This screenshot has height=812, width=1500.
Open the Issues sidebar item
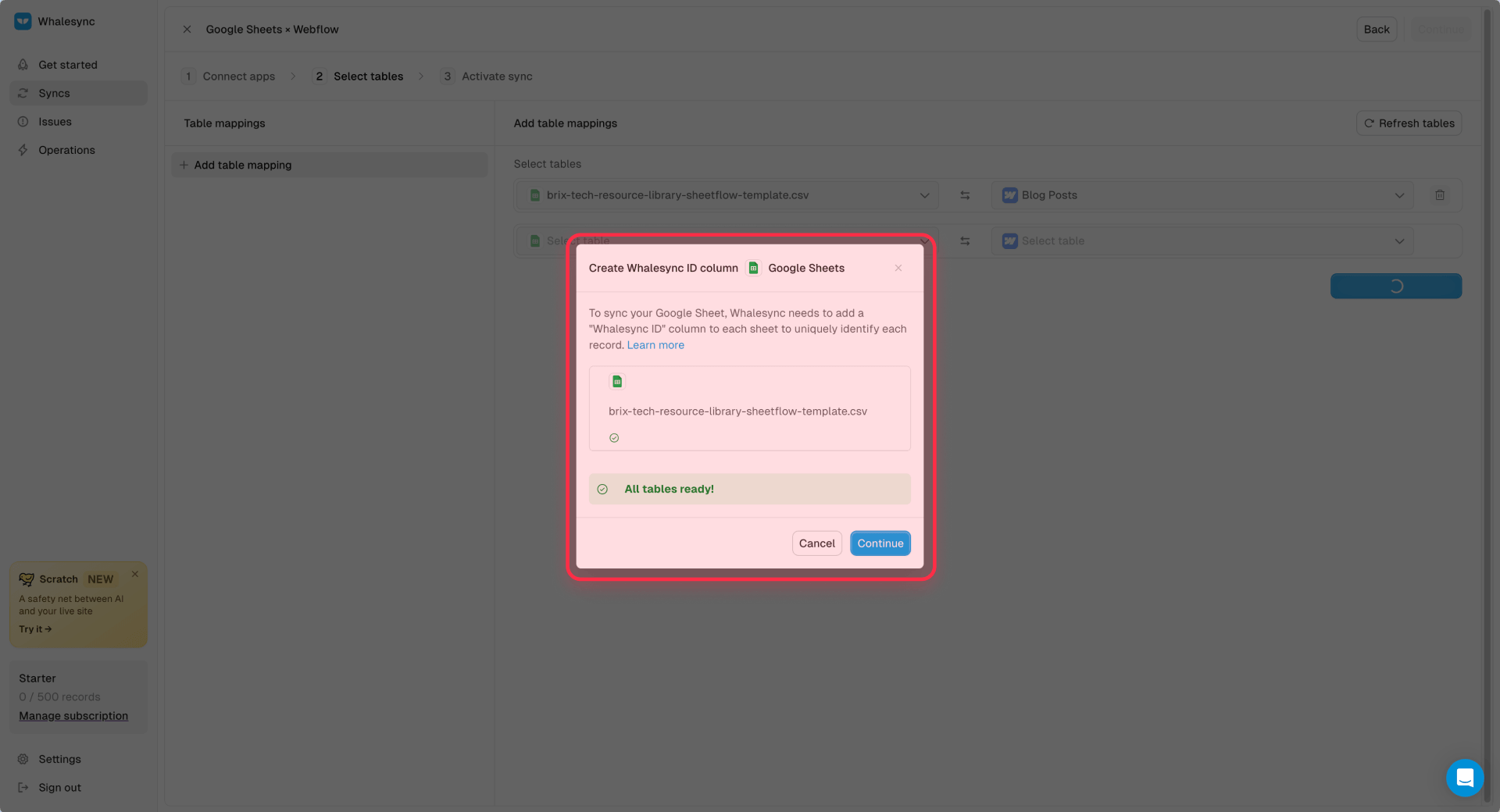(78, 122)
